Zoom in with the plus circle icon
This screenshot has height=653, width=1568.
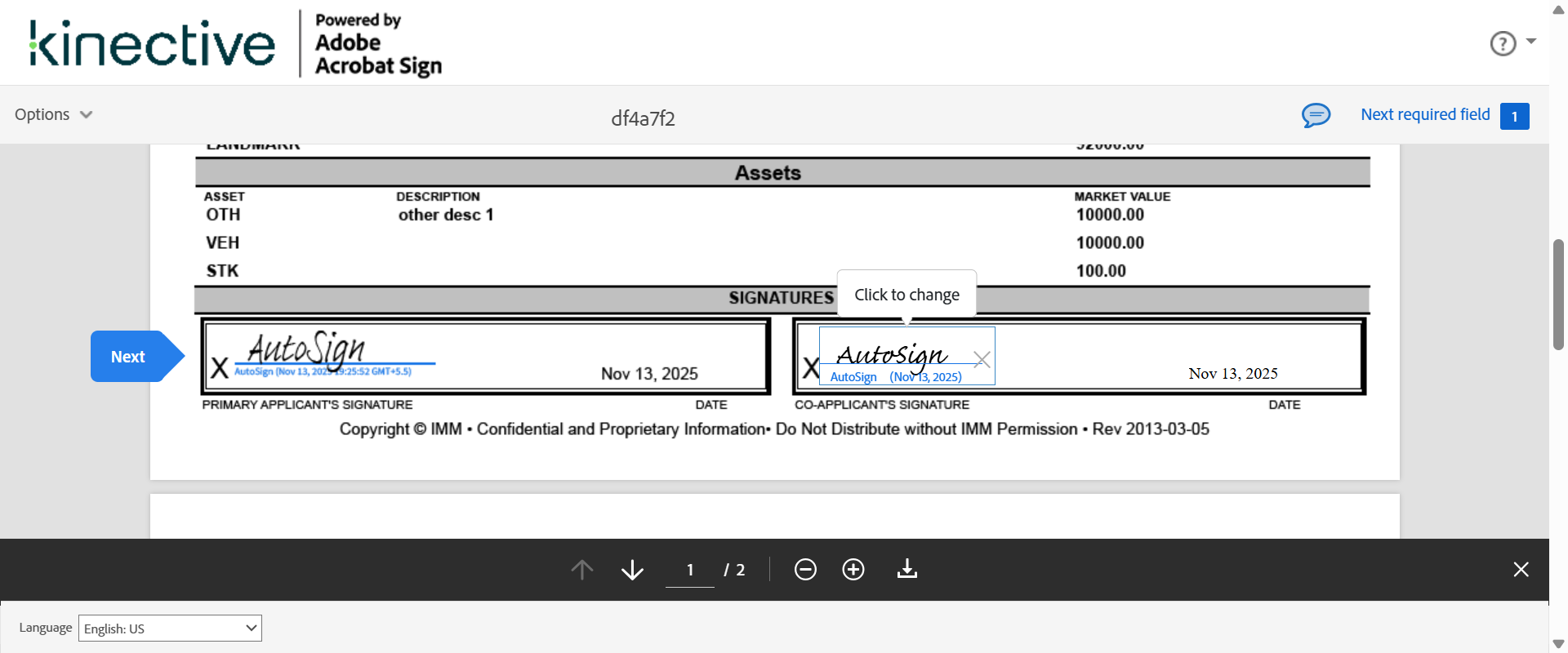[853, 569]
